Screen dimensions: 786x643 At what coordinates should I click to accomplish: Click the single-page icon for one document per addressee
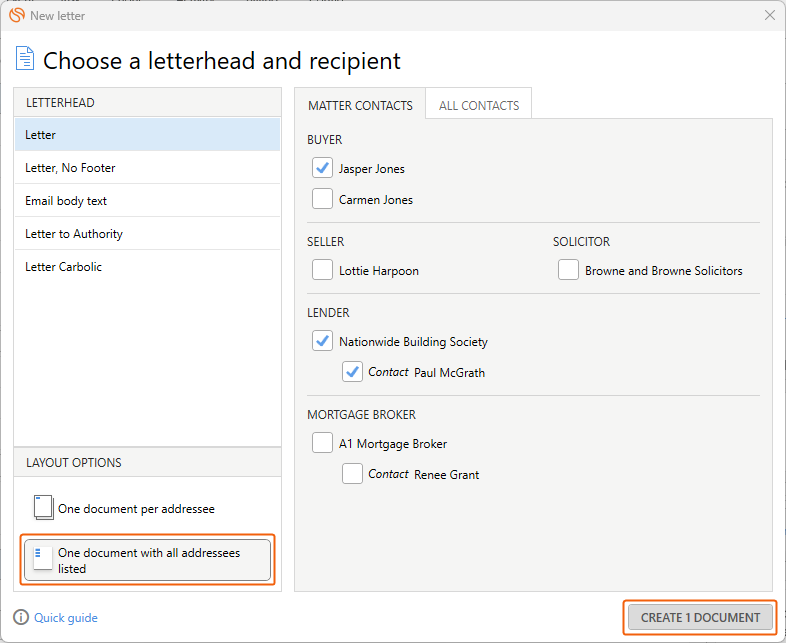[44, 507]
